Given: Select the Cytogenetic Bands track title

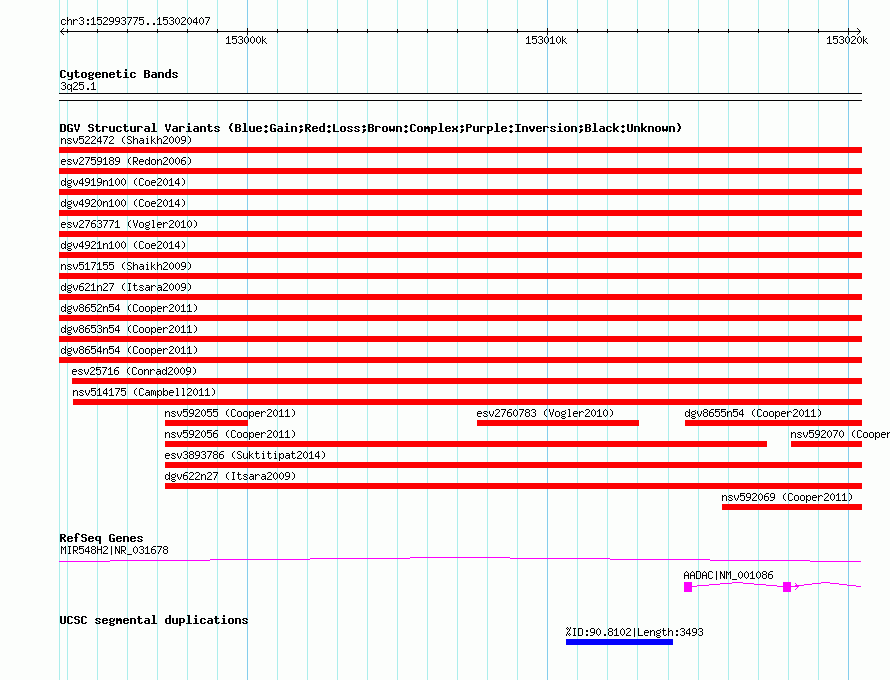Looking at the screenshot, I should [119, 74].
